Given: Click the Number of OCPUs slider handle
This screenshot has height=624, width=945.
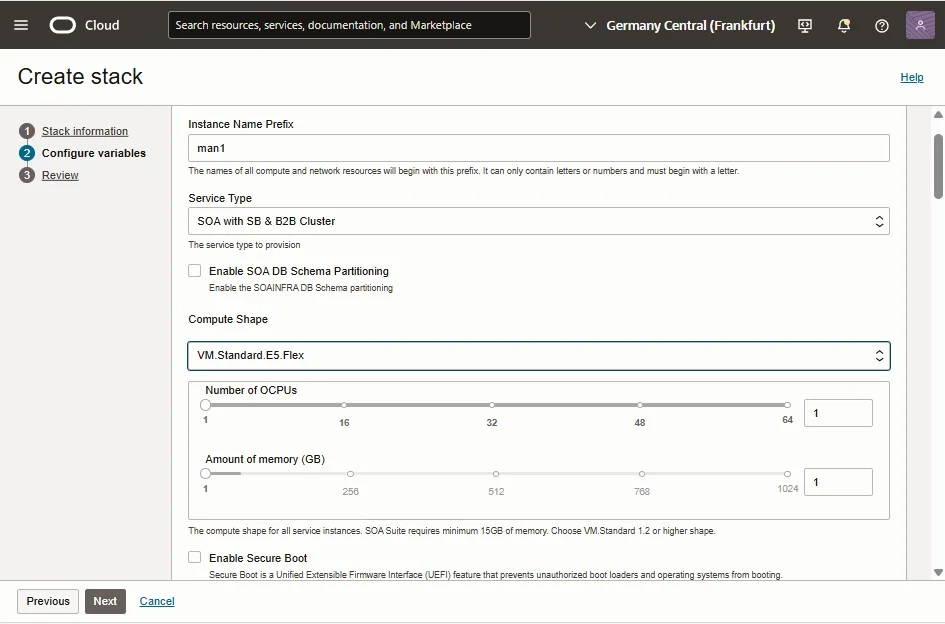Looking at the screenshot, I should (x=206, y=405).
